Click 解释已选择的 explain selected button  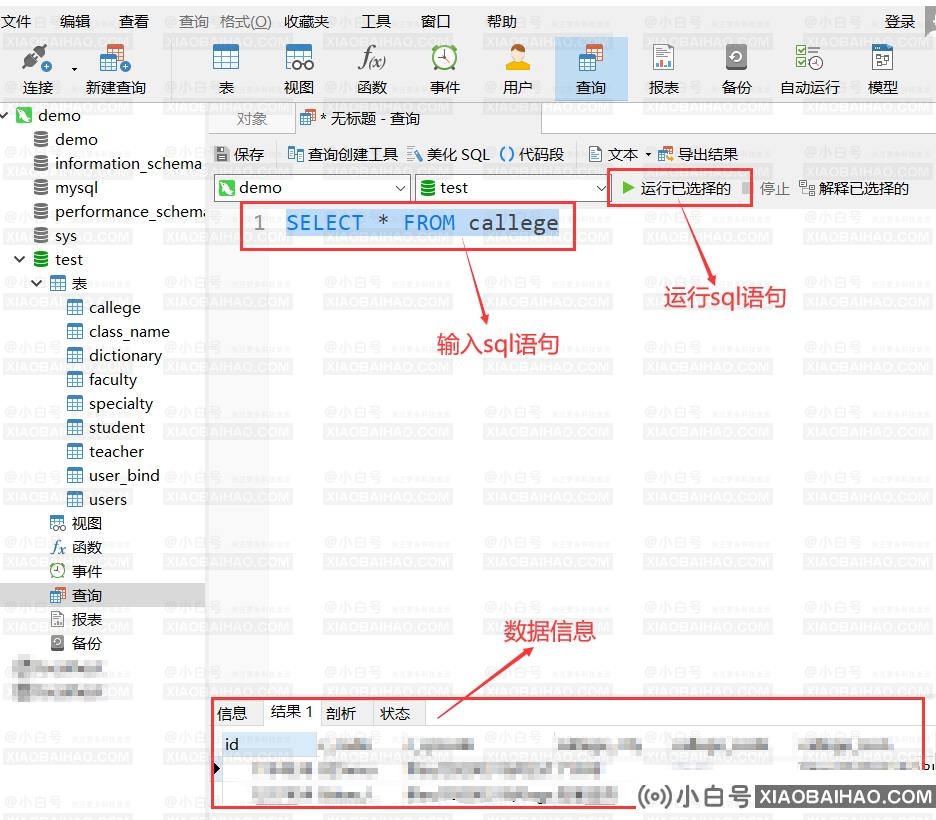[854, 189]
